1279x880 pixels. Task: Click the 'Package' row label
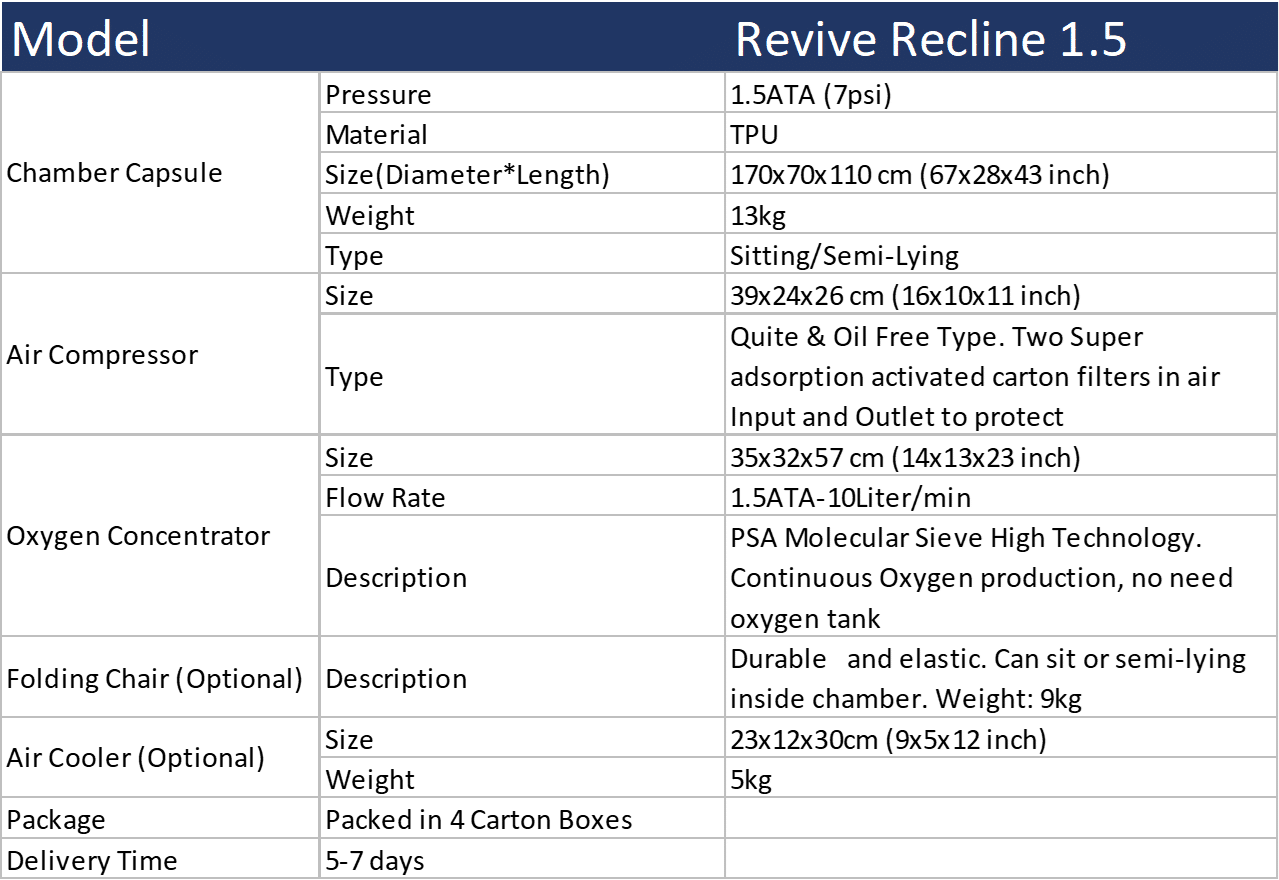coord(56,820)
